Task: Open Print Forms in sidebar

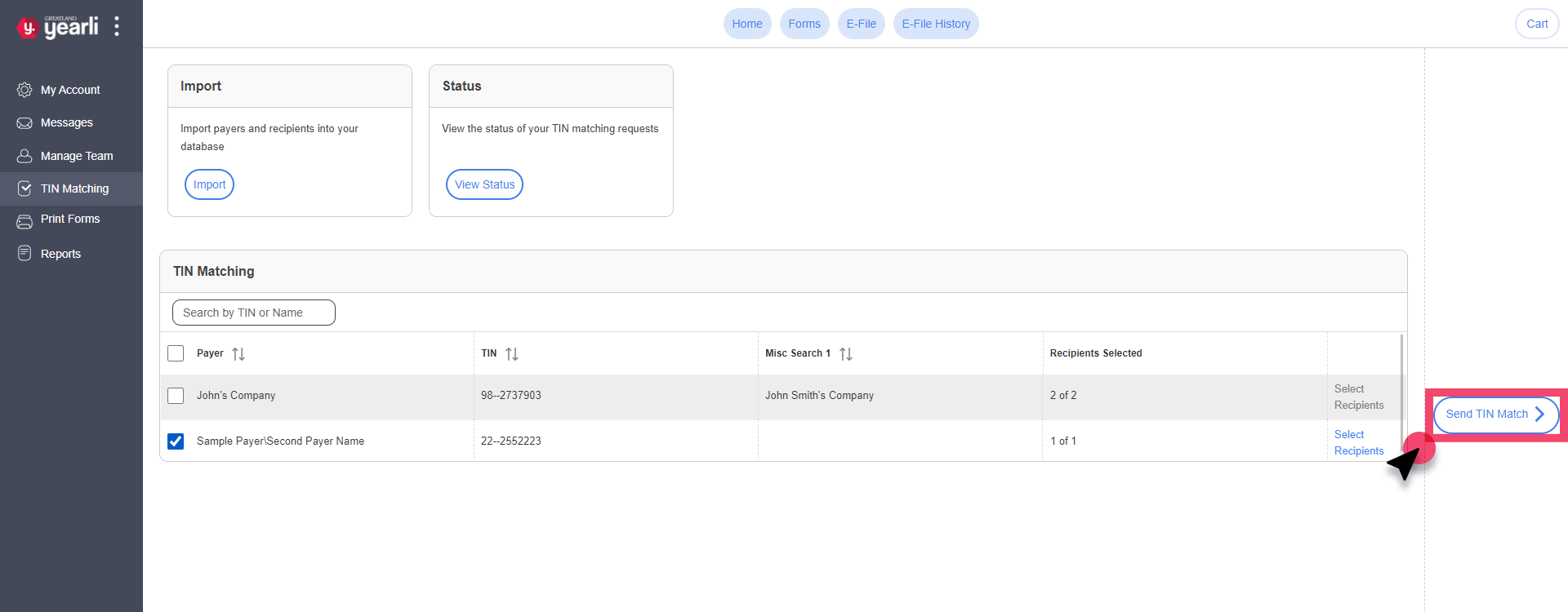Action: (x=71, y=220)
